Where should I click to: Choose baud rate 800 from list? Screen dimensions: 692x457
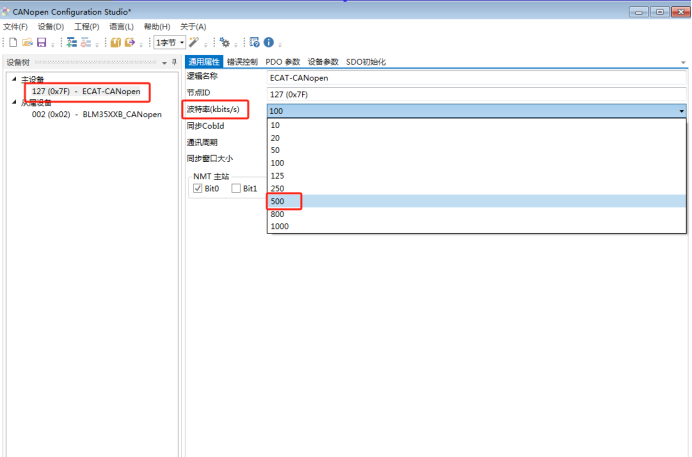pos(477,214)
